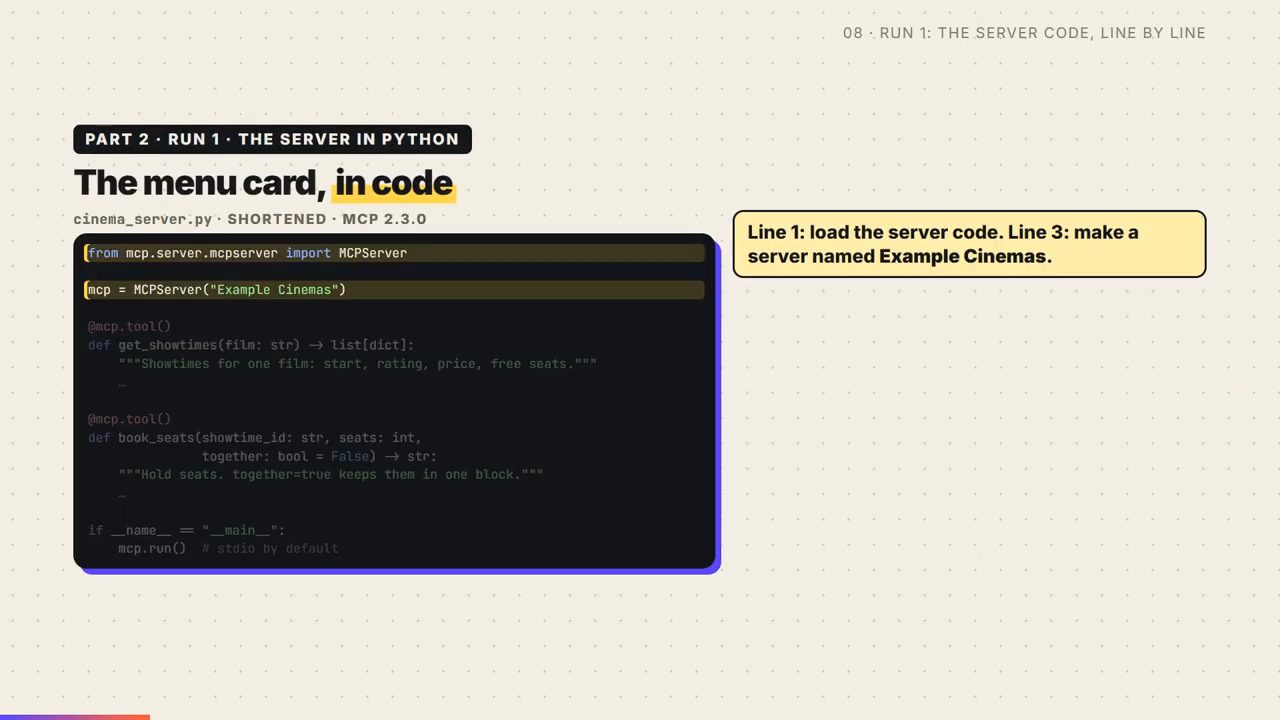Screen dimensions: 1280x720
Task: Click the 'if __name__ == "__main__":' line
Action: [x=187, y=531]
